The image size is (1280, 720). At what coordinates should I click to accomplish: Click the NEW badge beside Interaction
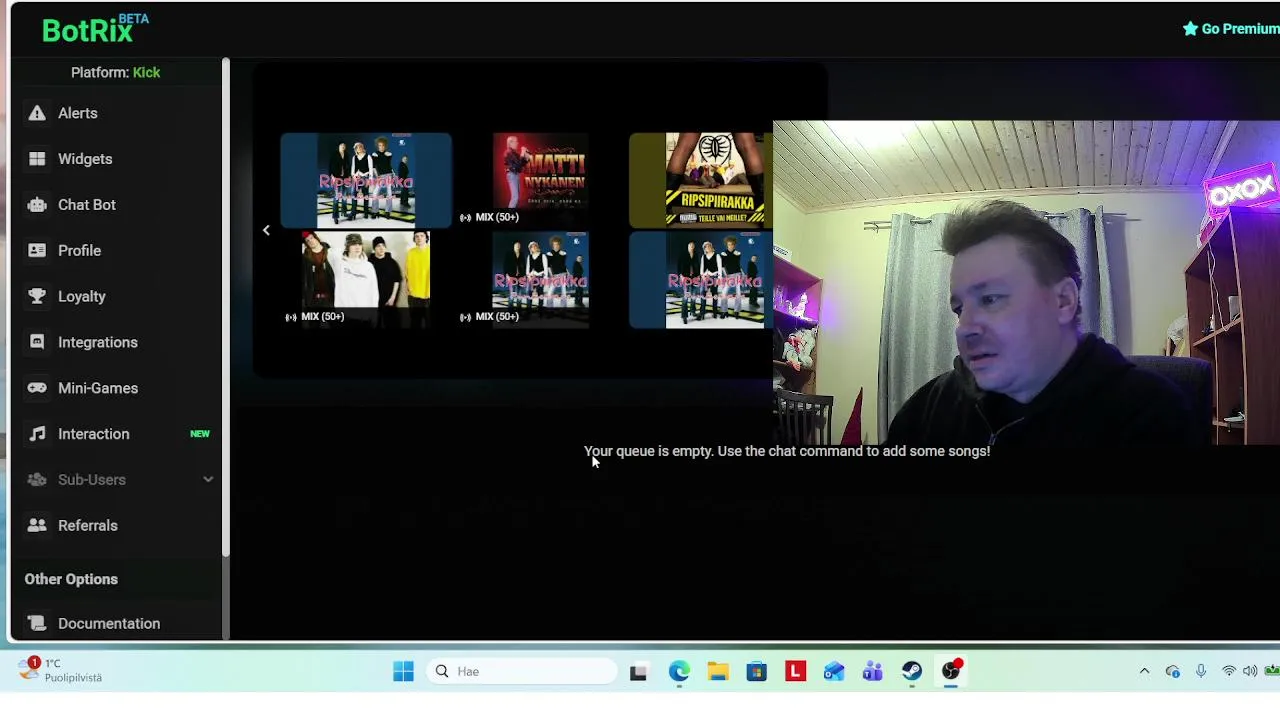point(200,434)
